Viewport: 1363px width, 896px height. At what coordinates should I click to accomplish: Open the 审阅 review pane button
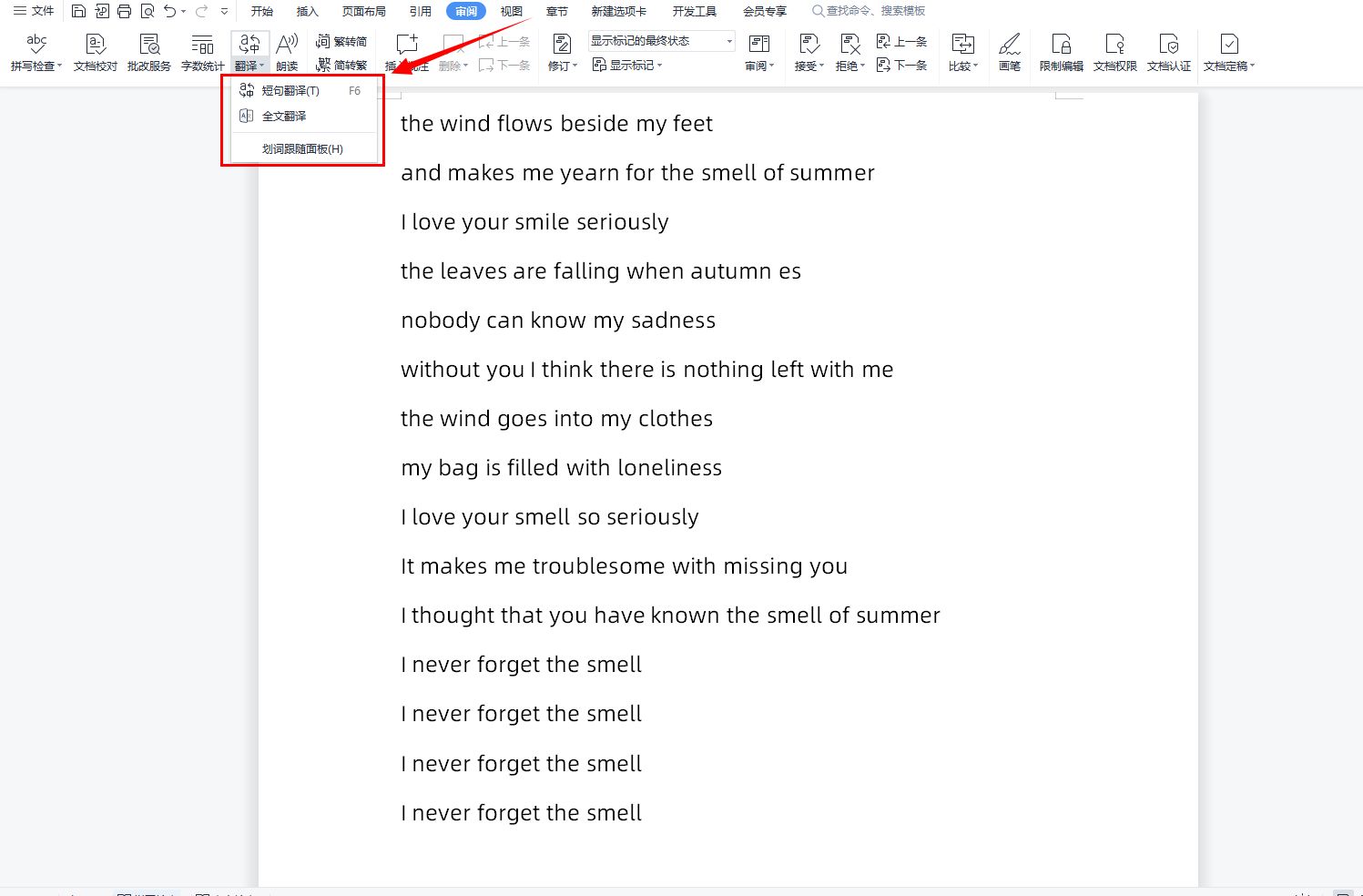(759, 52)
